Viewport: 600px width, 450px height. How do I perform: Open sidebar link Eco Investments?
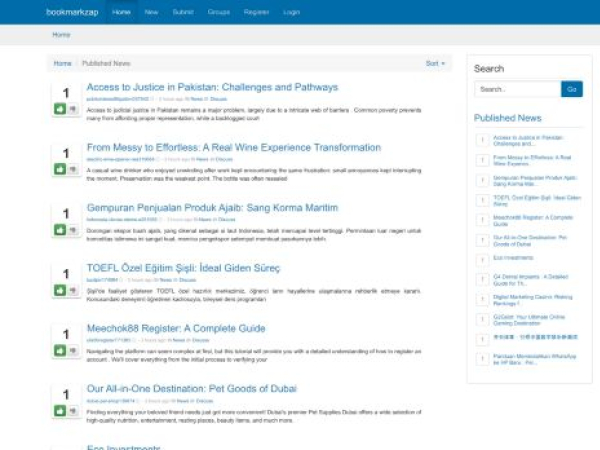pos(513,258)
